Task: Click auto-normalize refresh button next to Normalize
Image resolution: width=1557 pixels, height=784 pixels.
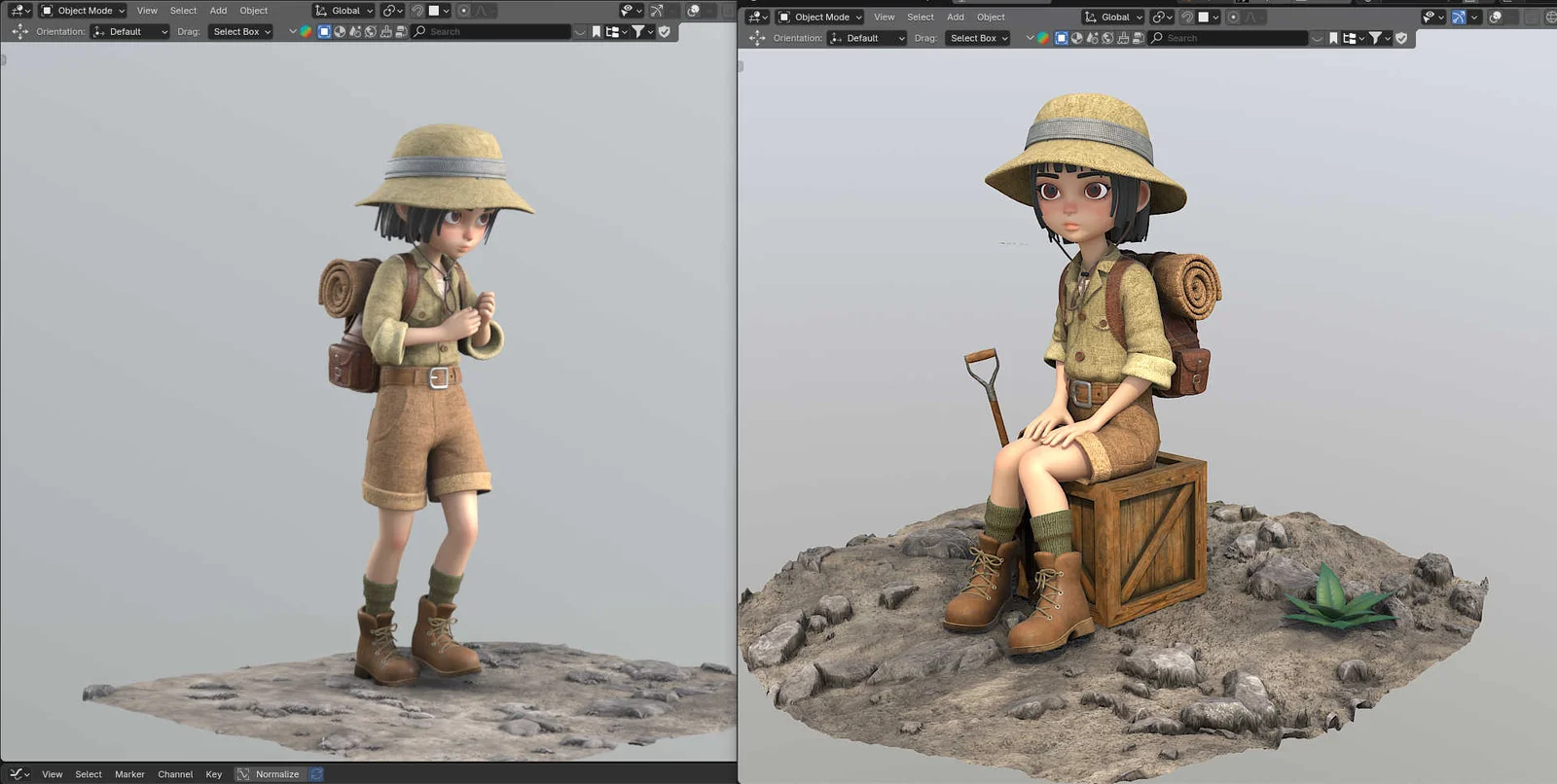Action: tap(316, 774)
